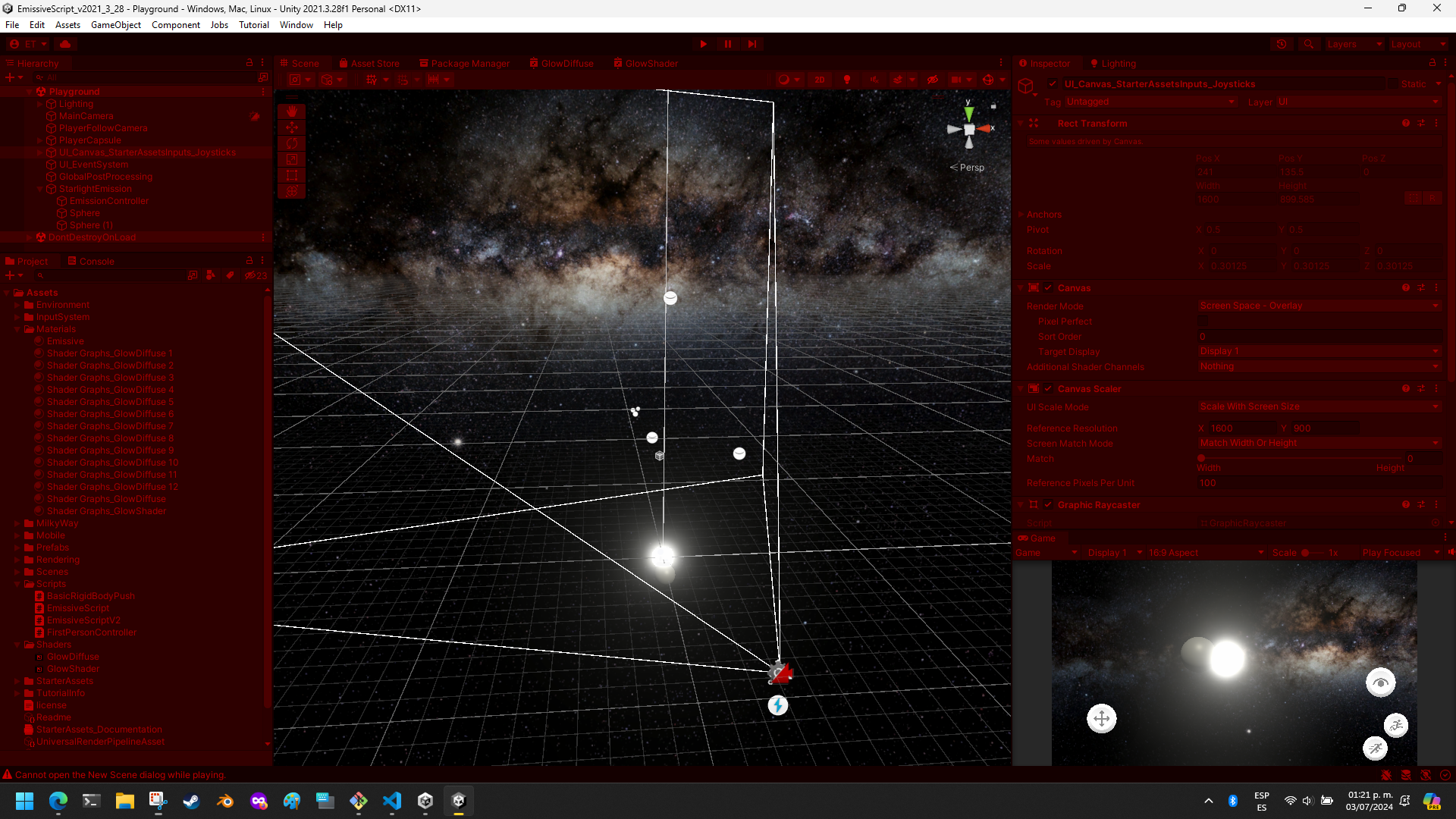Open the Component menu

176,25
